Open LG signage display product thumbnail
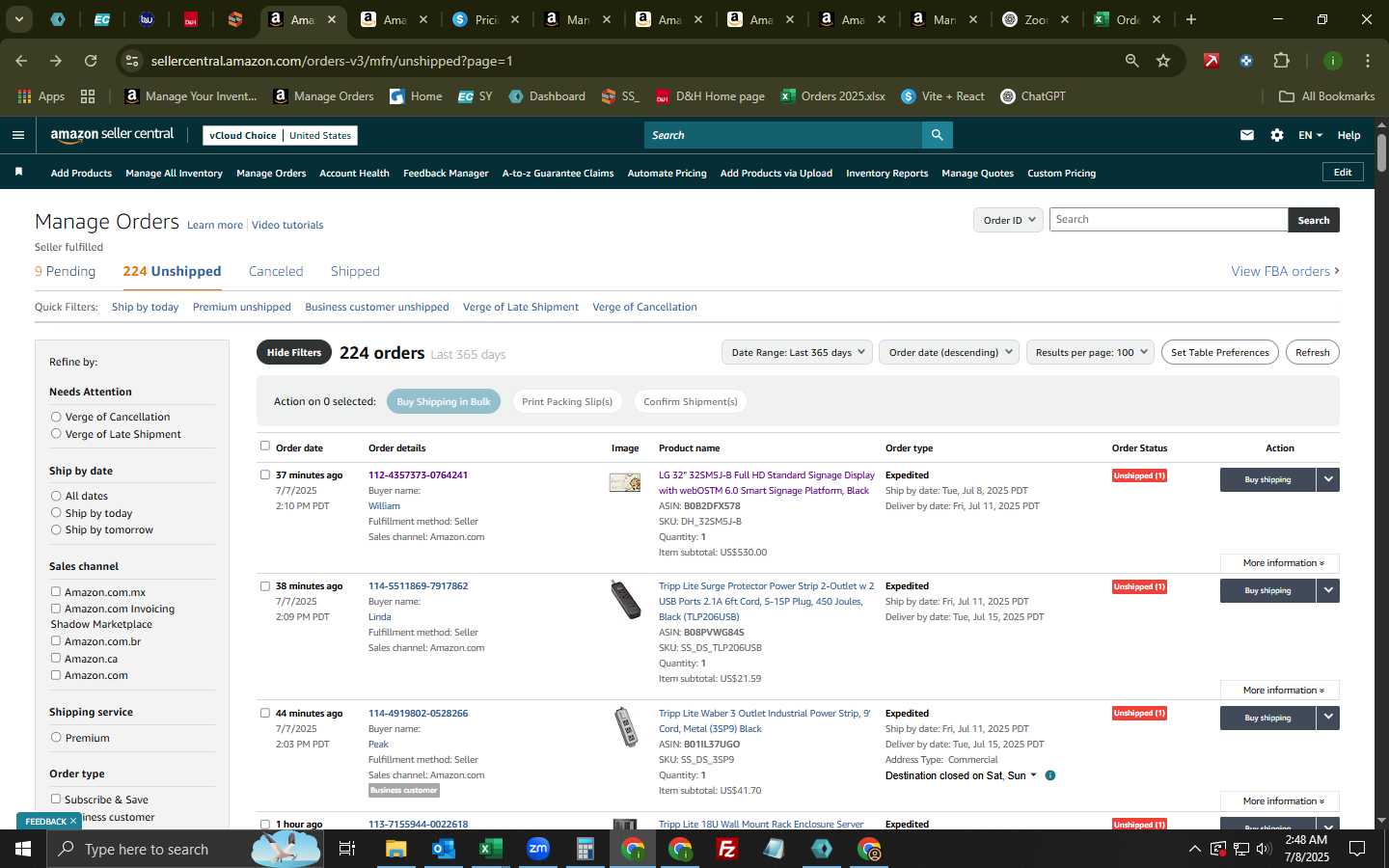 click(x=625, y=482)
